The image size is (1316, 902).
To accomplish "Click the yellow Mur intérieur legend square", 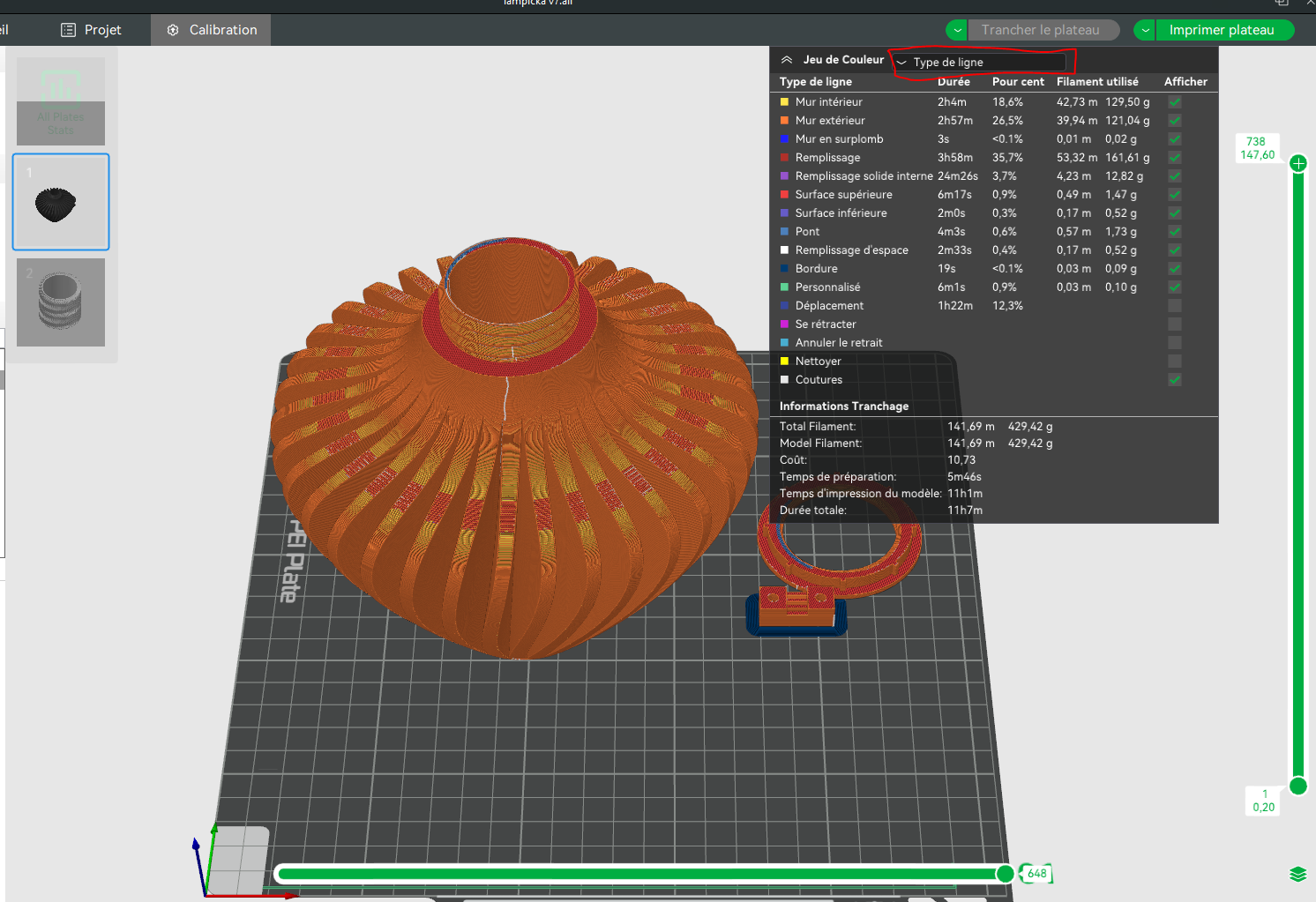I will pyautogui.click(x=784, y=102).
